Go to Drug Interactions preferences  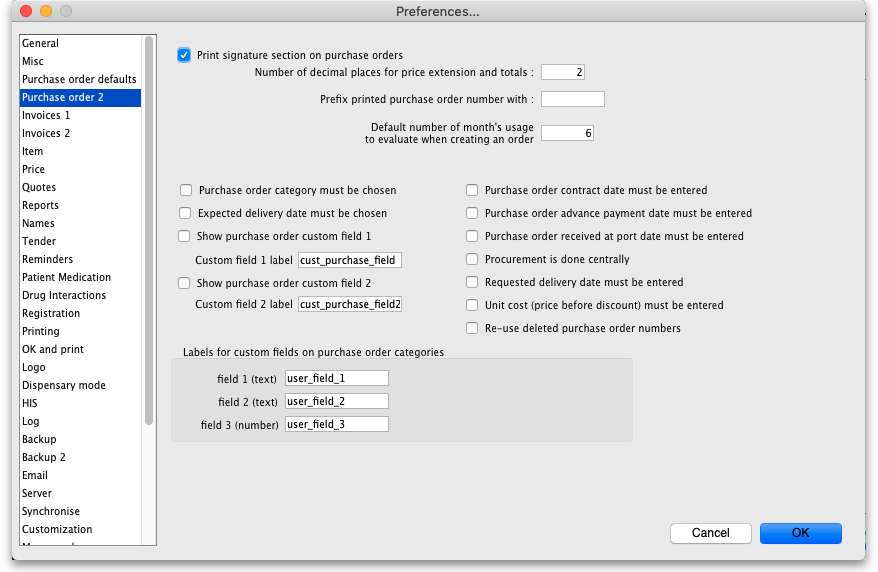coord(64,295)
